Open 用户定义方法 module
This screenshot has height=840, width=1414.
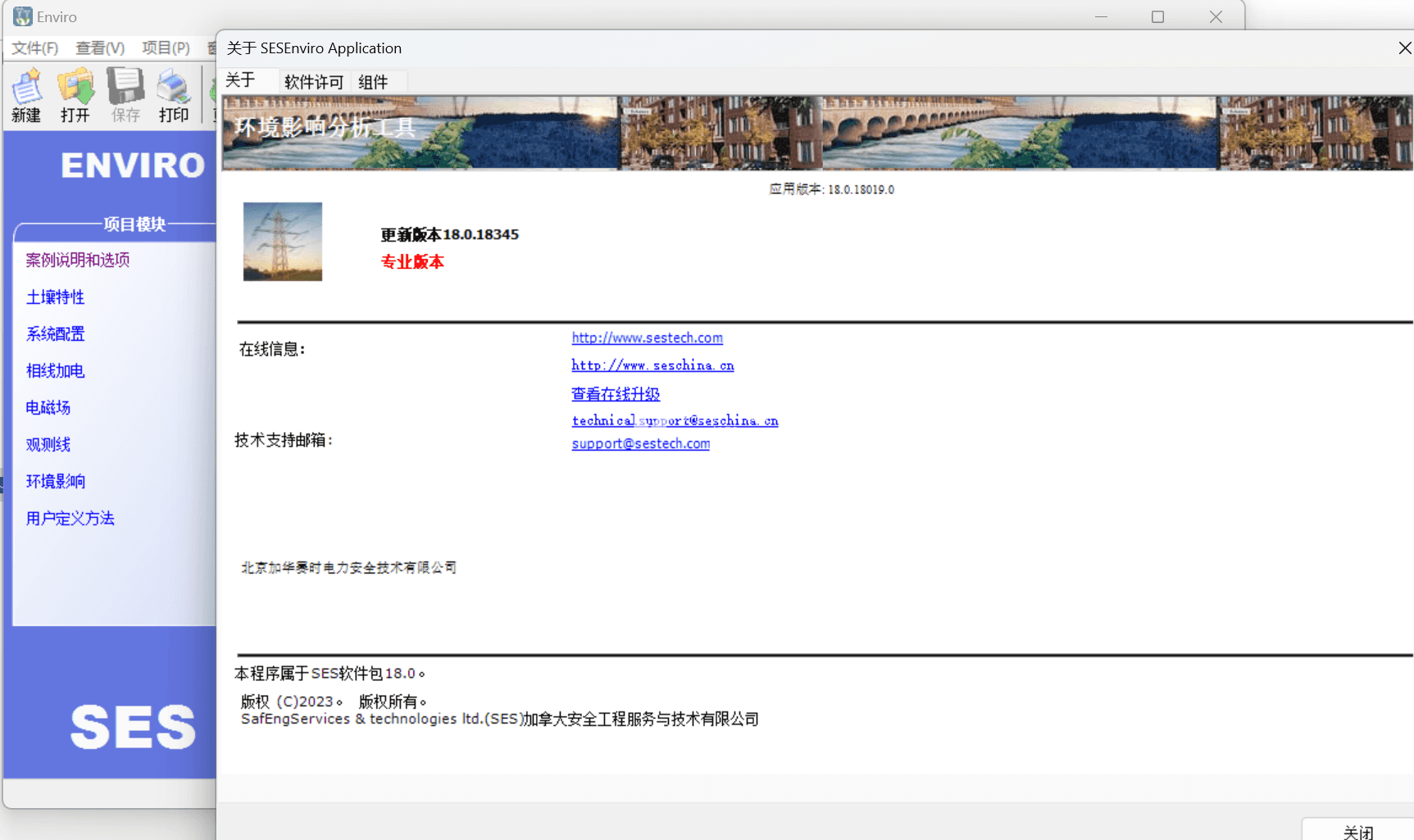coord(70,518)
